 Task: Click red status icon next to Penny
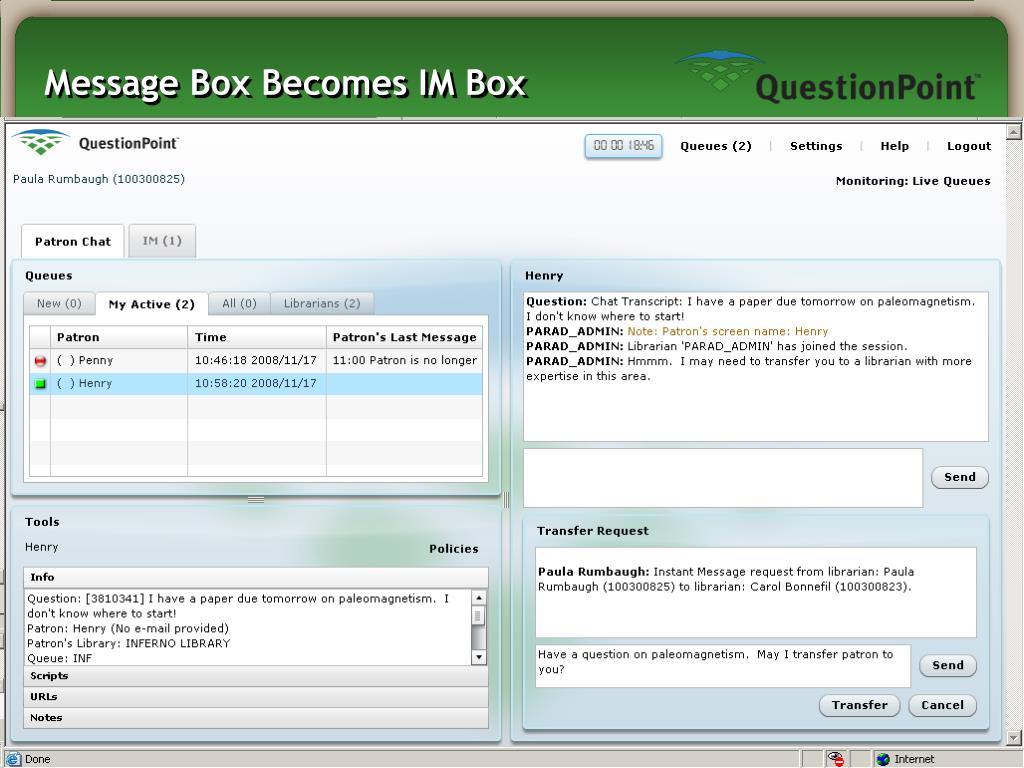40,360
